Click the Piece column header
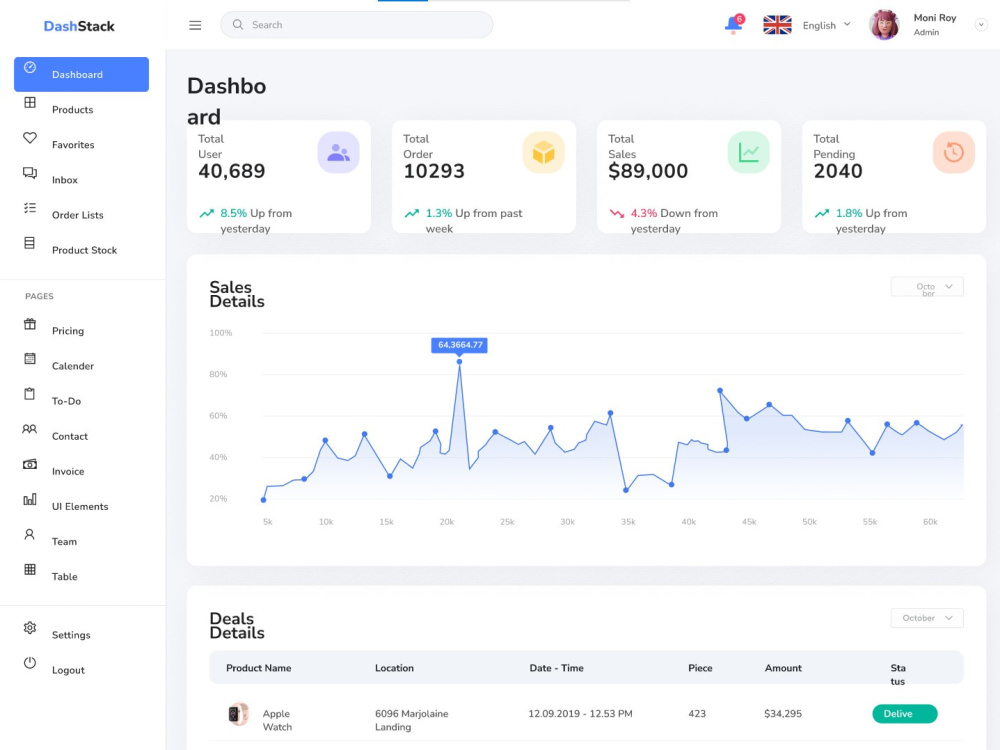 click(x=700, y=668)
